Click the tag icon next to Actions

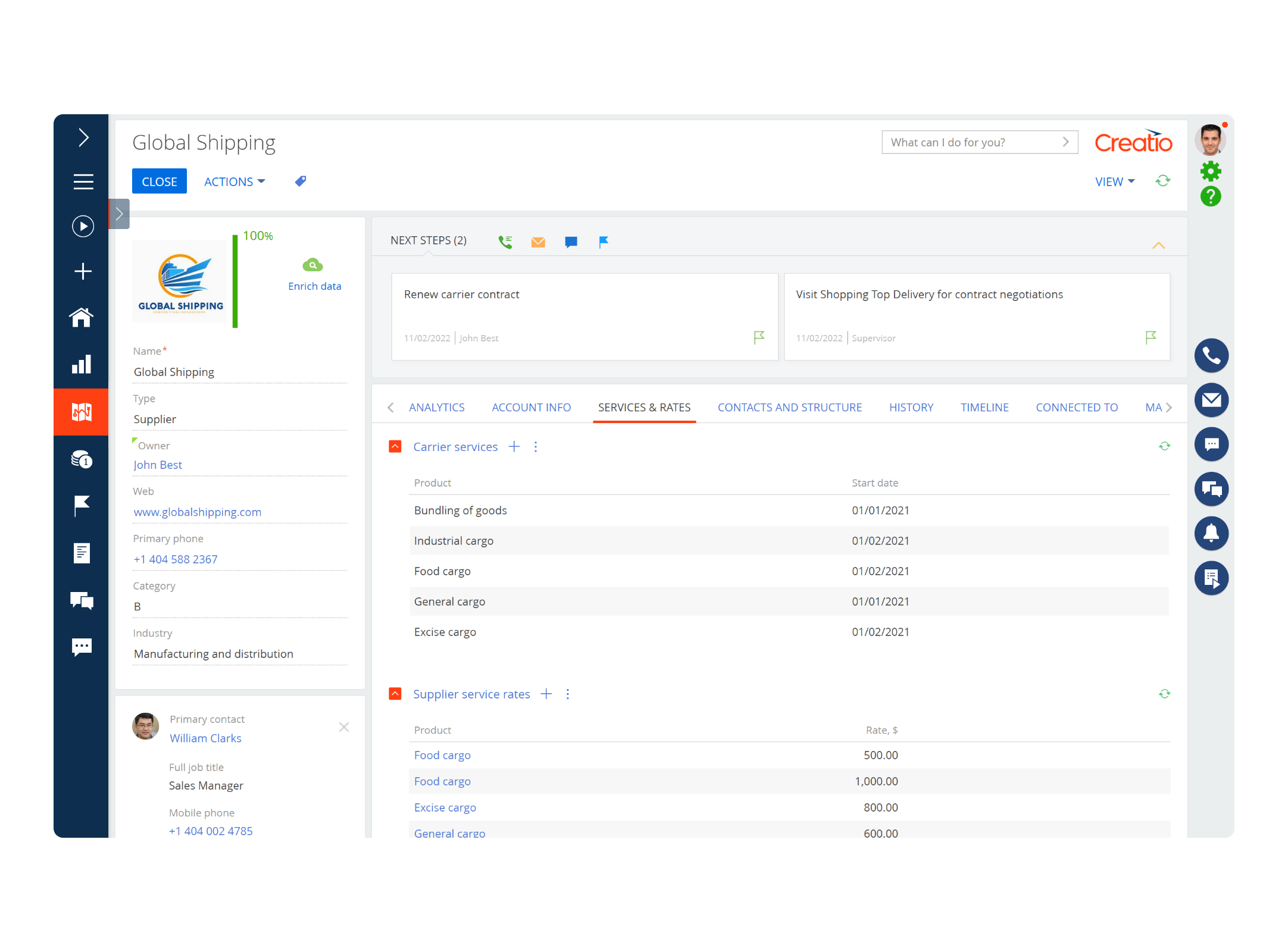[301, 181]
